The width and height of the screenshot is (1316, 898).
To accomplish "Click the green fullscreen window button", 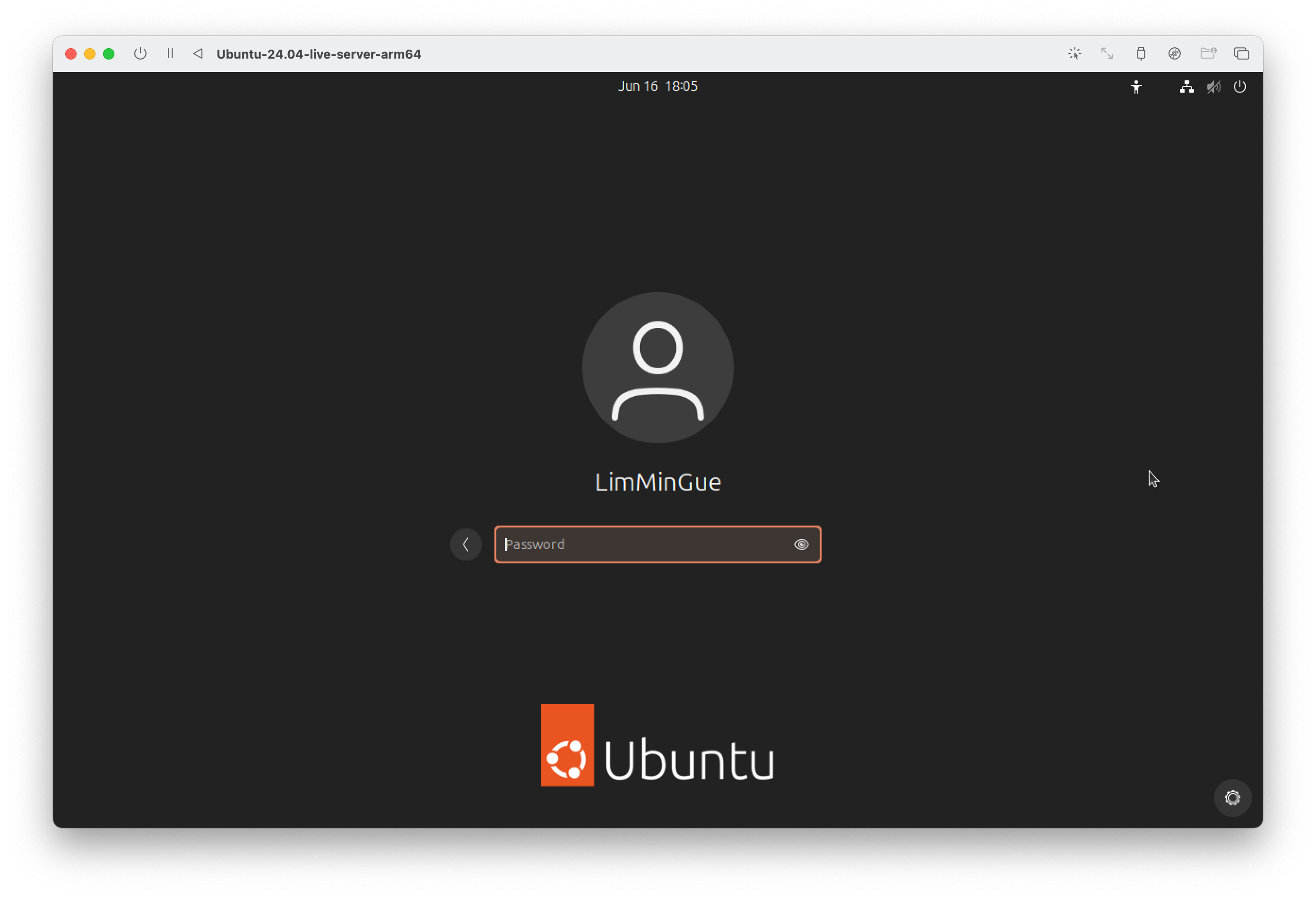I will 109,54.
